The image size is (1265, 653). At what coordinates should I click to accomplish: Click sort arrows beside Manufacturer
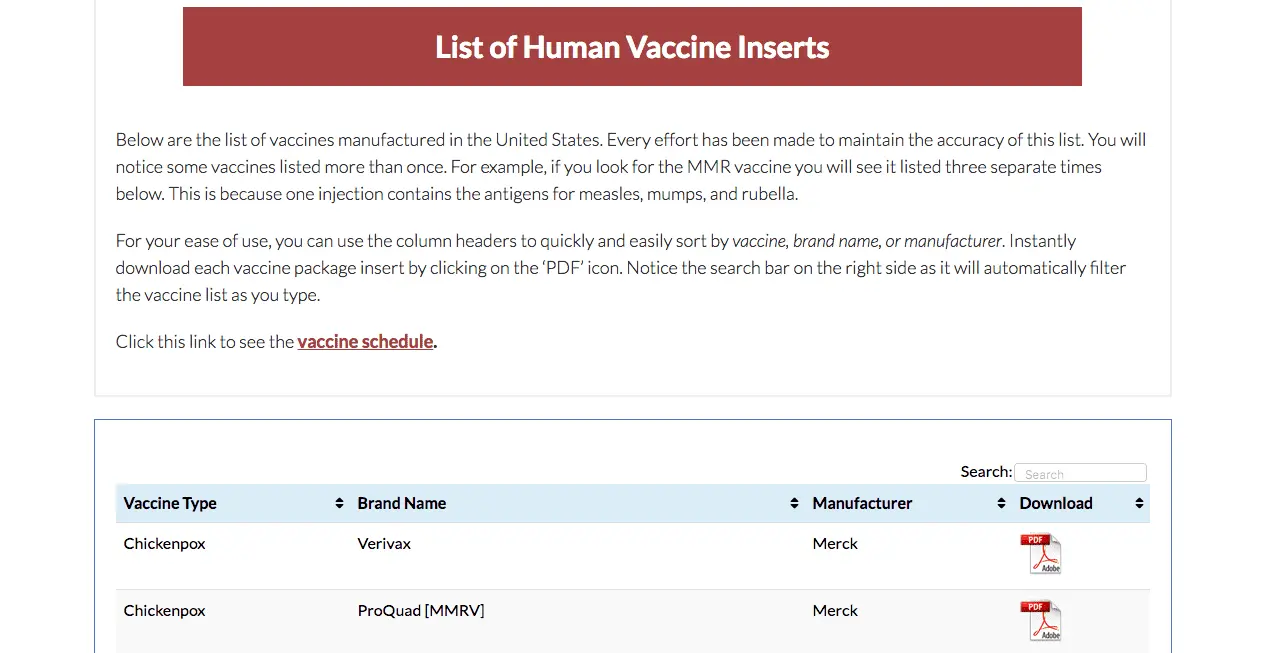1001,504
